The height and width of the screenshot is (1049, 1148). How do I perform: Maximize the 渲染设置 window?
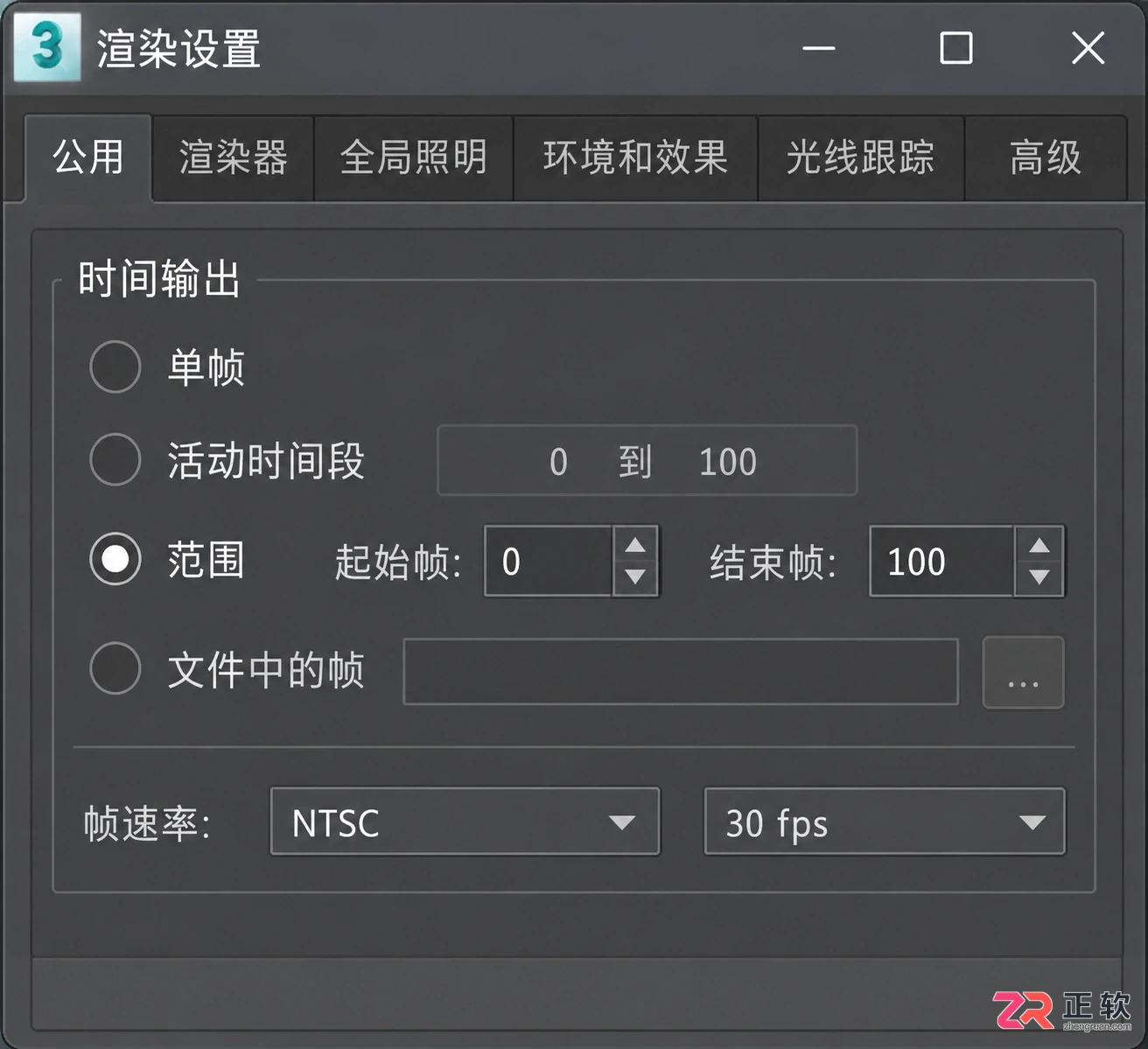click(955, 48)
